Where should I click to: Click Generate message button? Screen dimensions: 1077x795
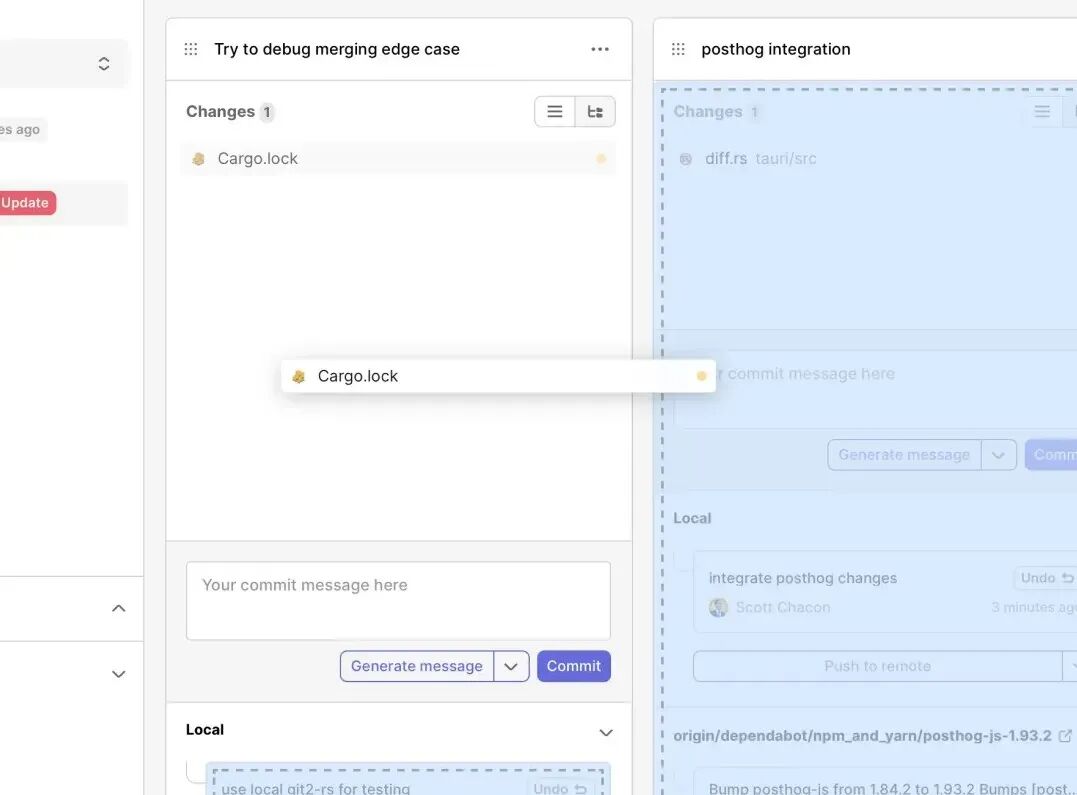417,666
